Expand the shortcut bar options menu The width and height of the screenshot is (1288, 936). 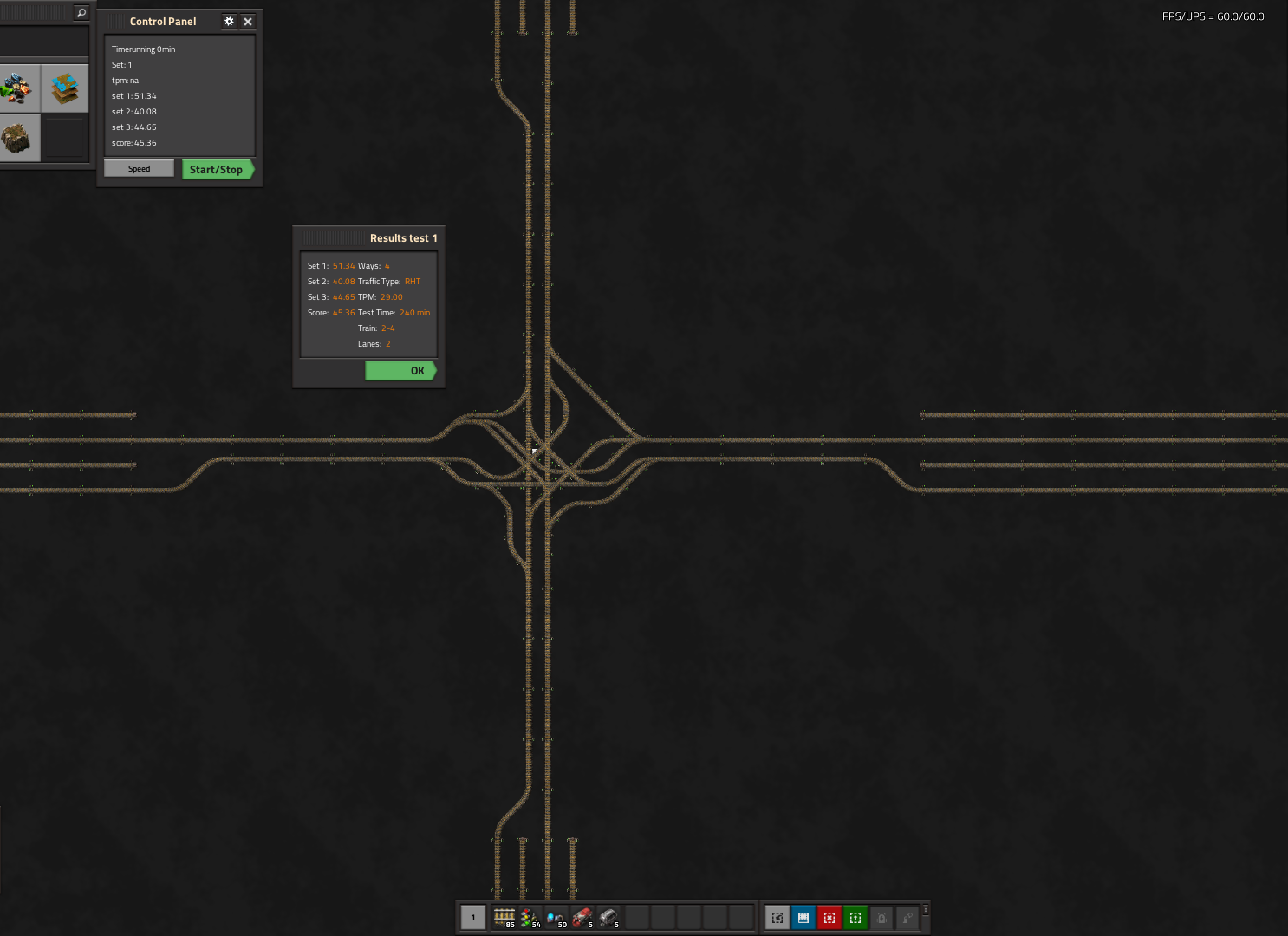[x=926, y=910]
